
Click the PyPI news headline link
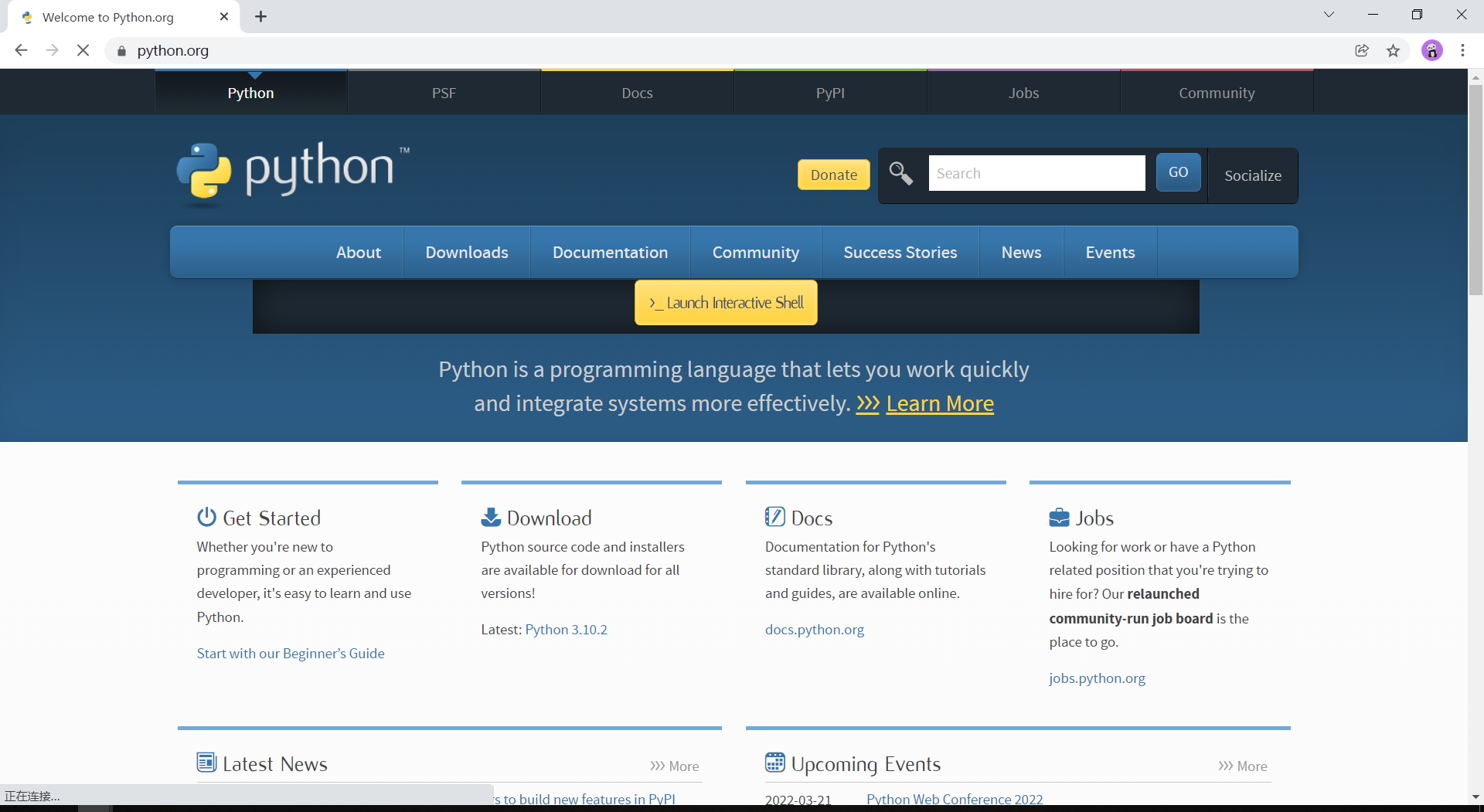(x=585, y=799)
